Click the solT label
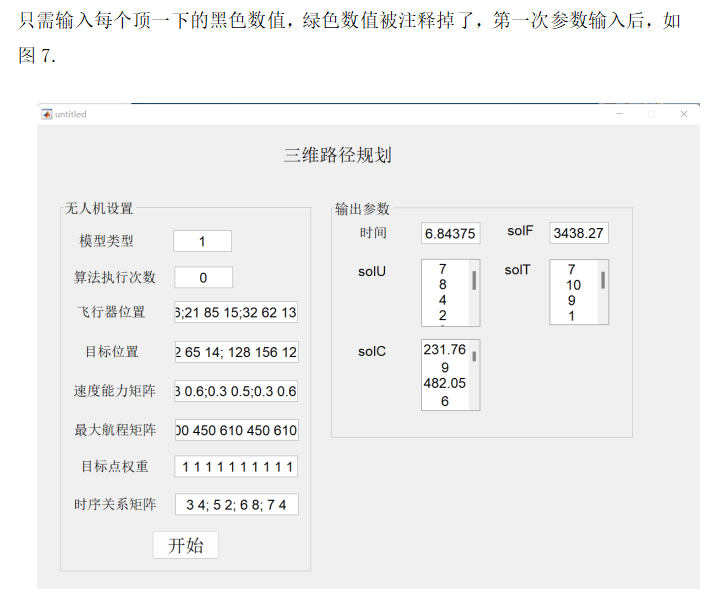This screenshot has width=717, height=604. [x=517, y=270]
